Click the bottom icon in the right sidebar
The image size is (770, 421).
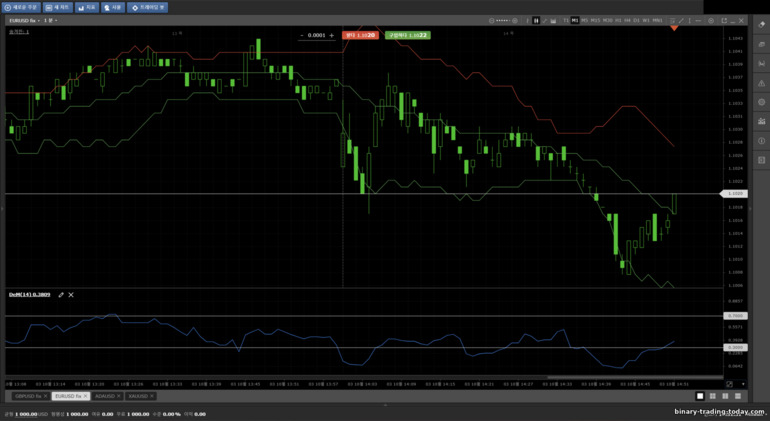point(762,160)
